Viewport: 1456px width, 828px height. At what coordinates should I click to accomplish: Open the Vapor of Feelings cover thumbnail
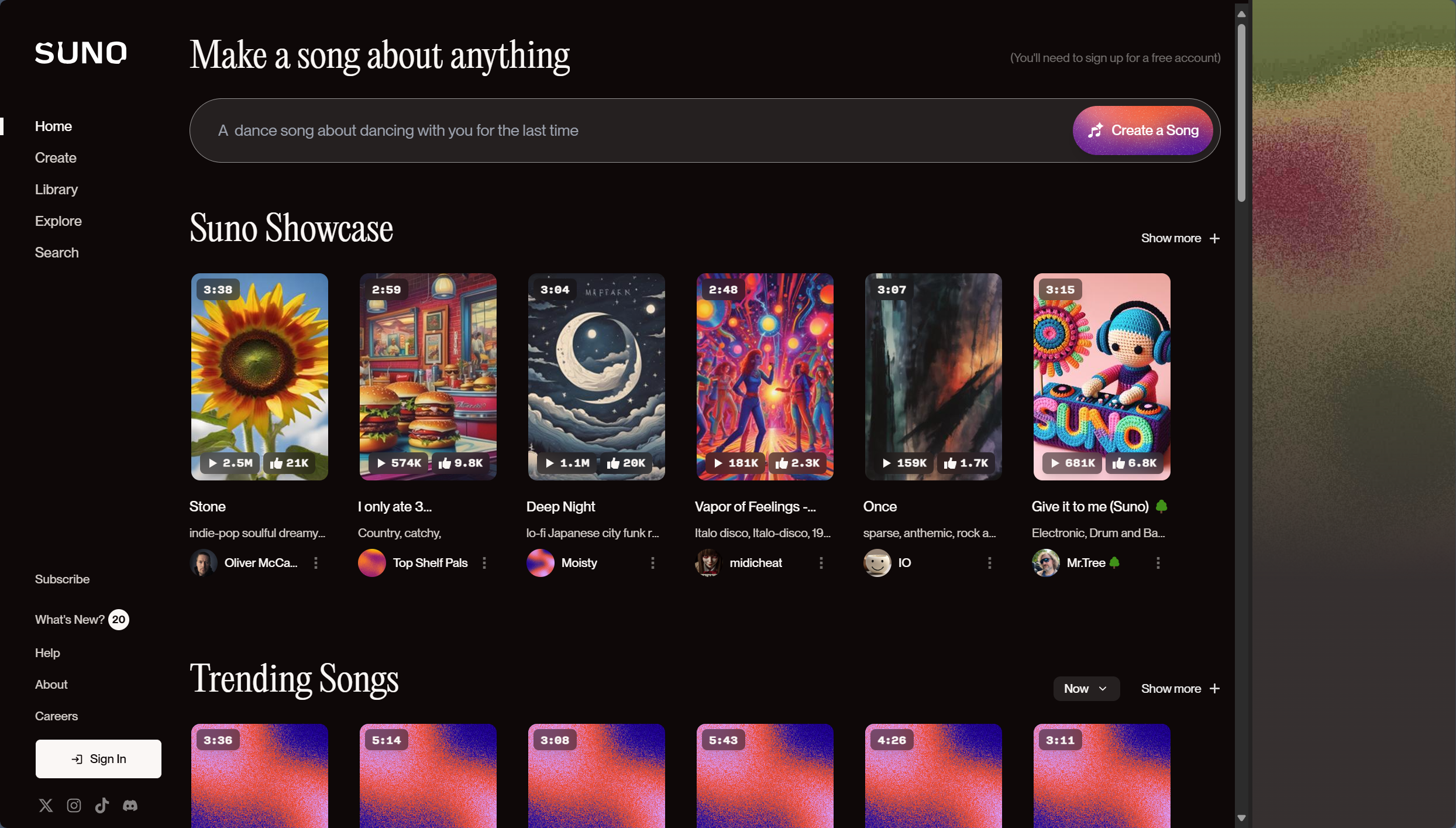click(x=765, y=377)
